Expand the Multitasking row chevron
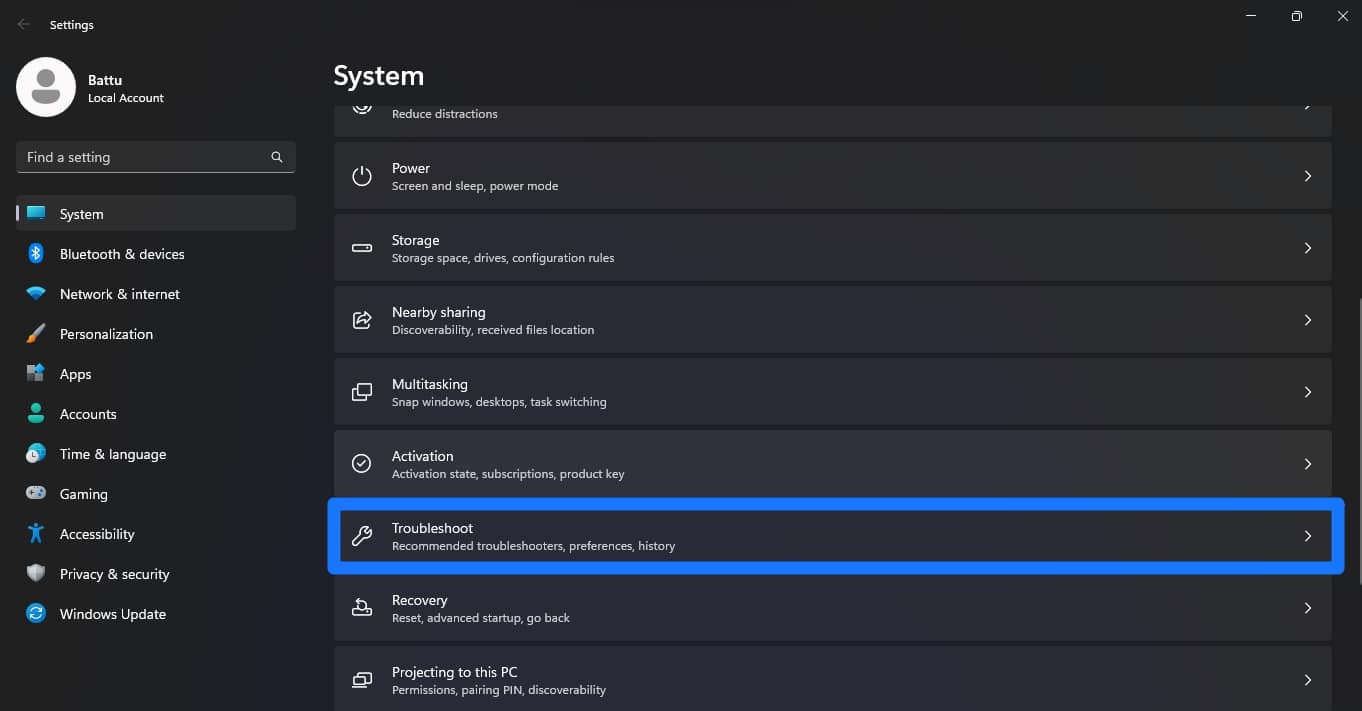 1308,392
